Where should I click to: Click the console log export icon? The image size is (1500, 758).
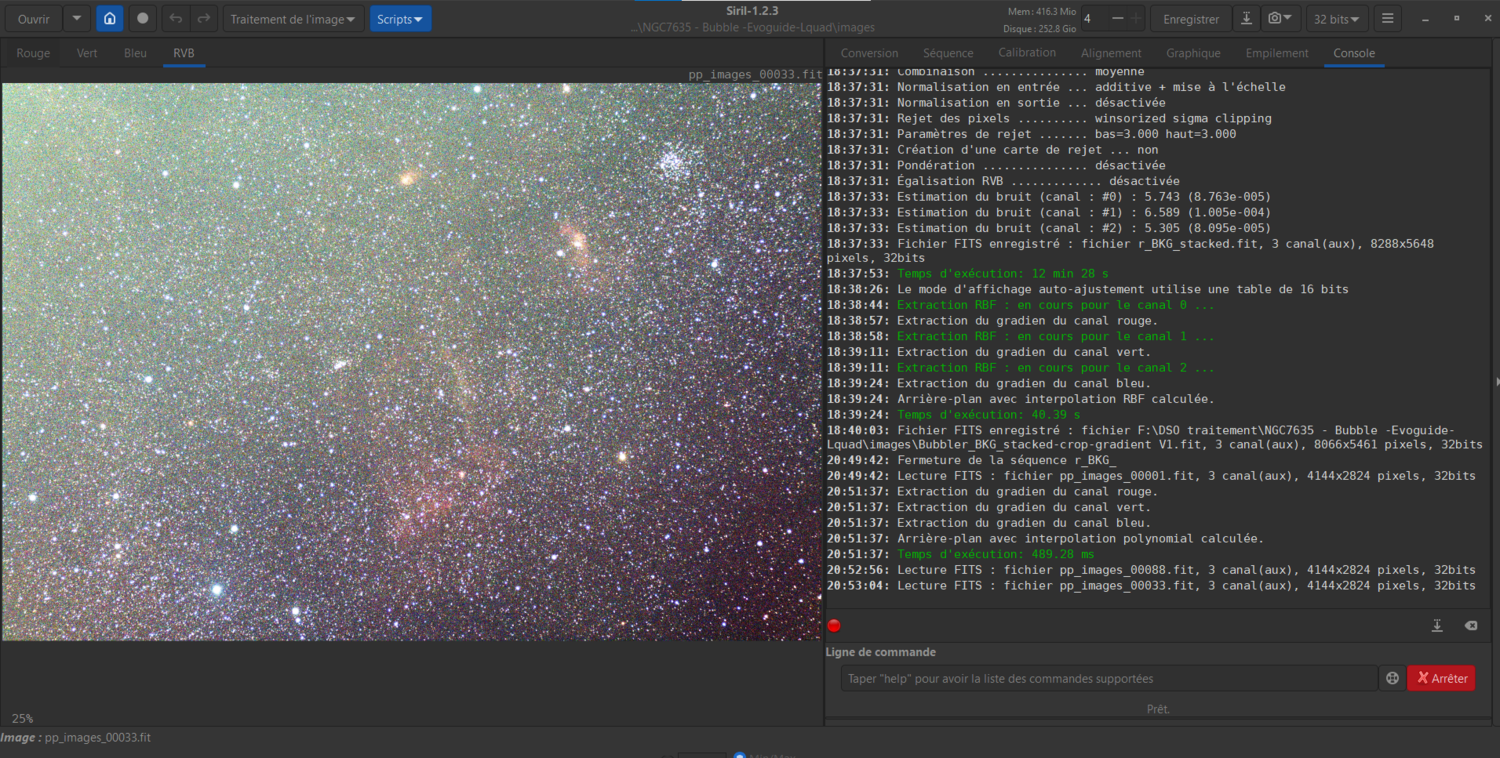tap(1437, 625)
